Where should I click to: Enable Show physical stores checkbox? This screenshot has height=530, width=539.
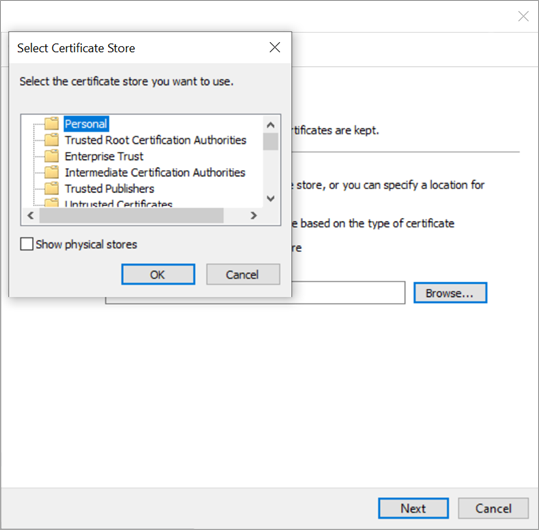click(27, 244)
